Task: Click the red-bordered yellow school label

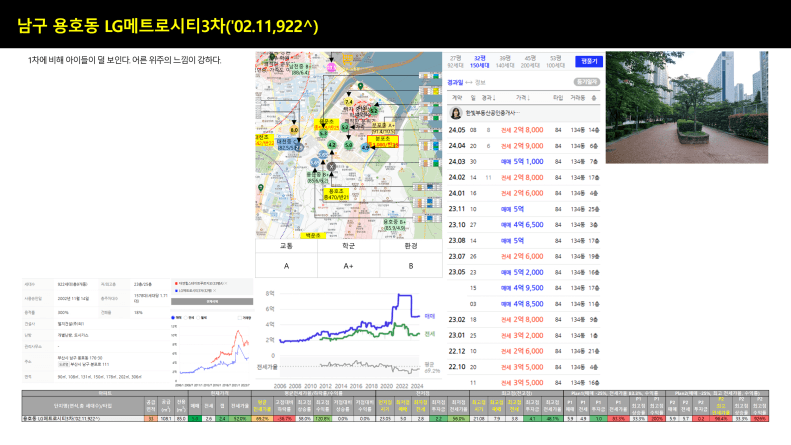Action: pos(383,142)
